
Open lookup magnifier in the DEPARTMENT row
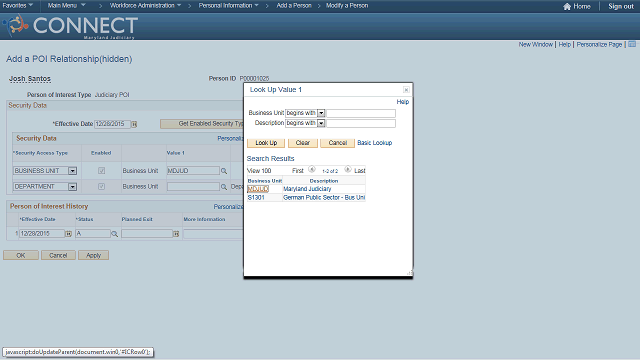(224, 187)
